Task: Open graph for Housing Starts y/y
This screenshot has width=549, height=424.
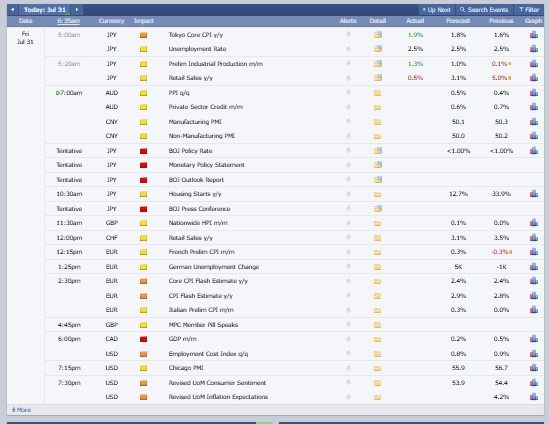Action: coord(534,194)
